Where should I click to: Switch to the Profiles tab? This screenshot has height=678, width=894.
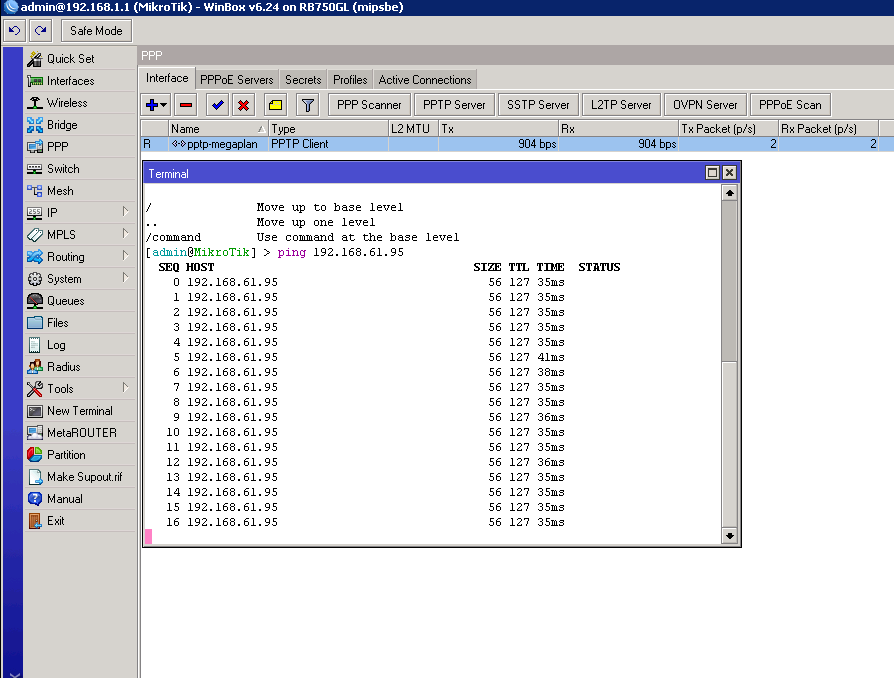(350, 80)
